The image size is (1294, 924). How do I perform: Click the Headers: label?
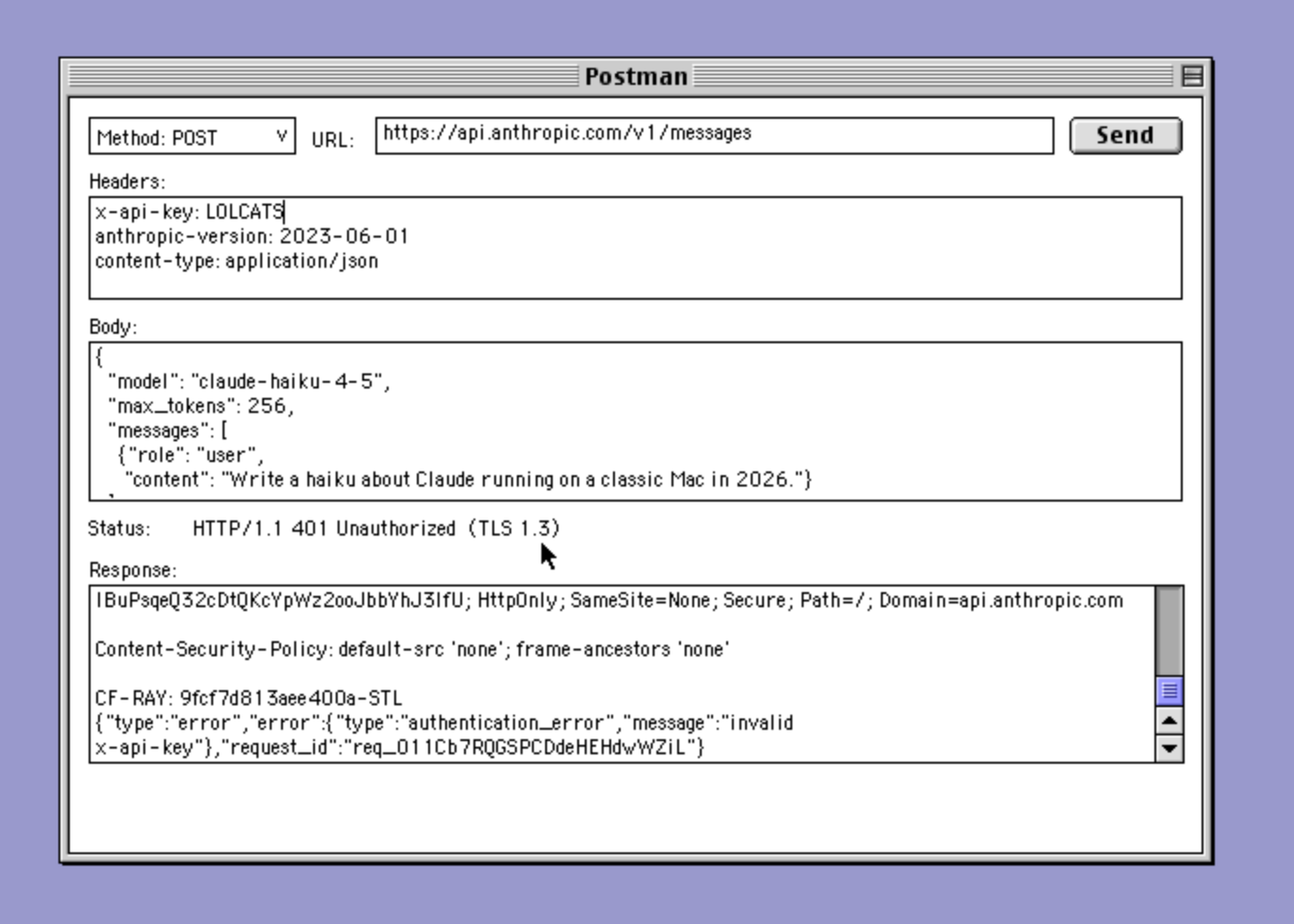coord(127,181)
